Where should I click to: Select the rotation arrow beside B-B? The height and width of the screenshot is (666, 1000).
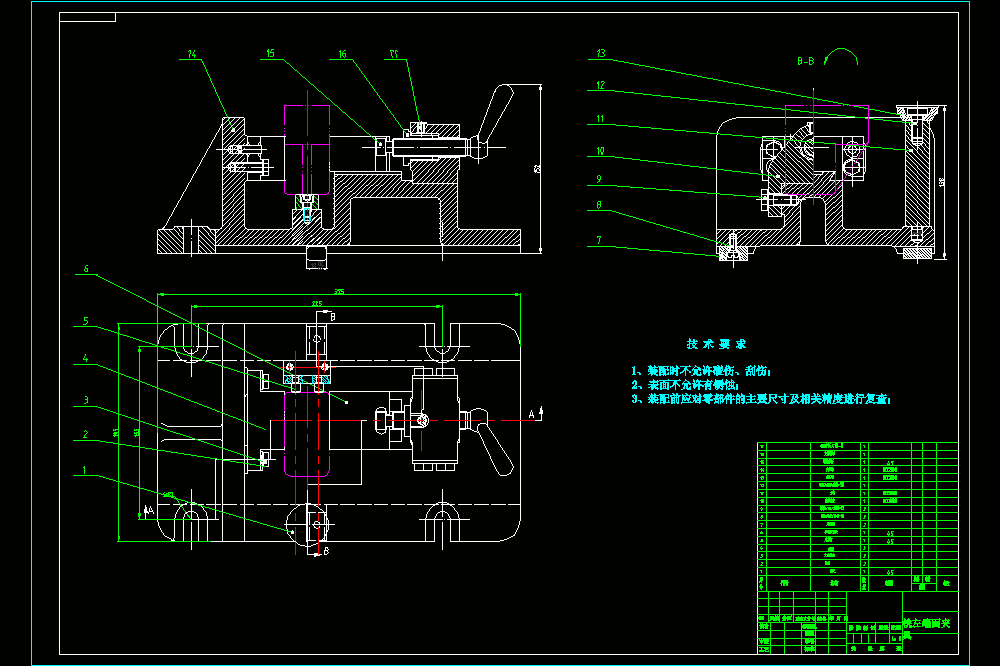coord(841,56)
